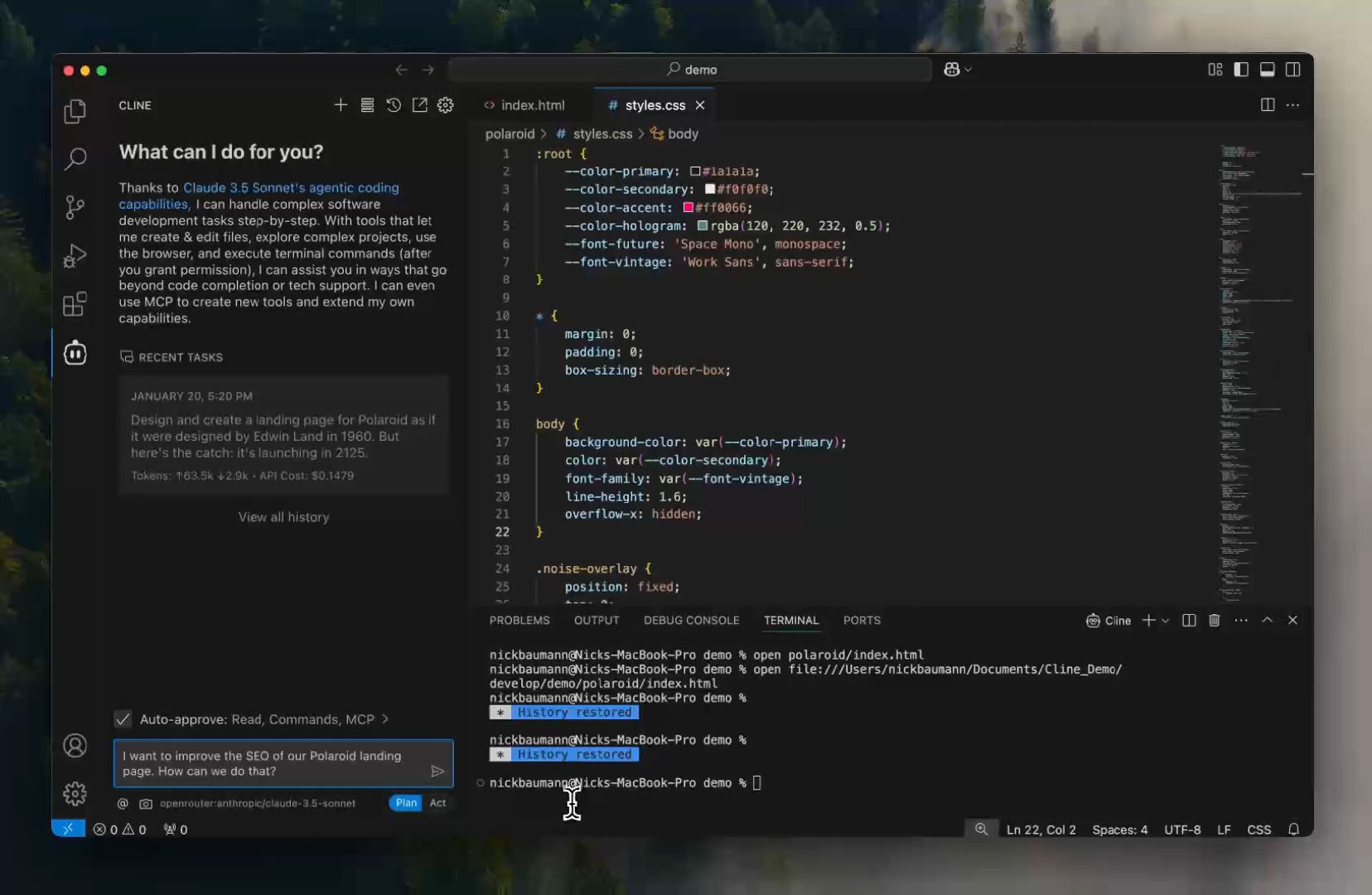Open Cline settings gear icon

446,105
